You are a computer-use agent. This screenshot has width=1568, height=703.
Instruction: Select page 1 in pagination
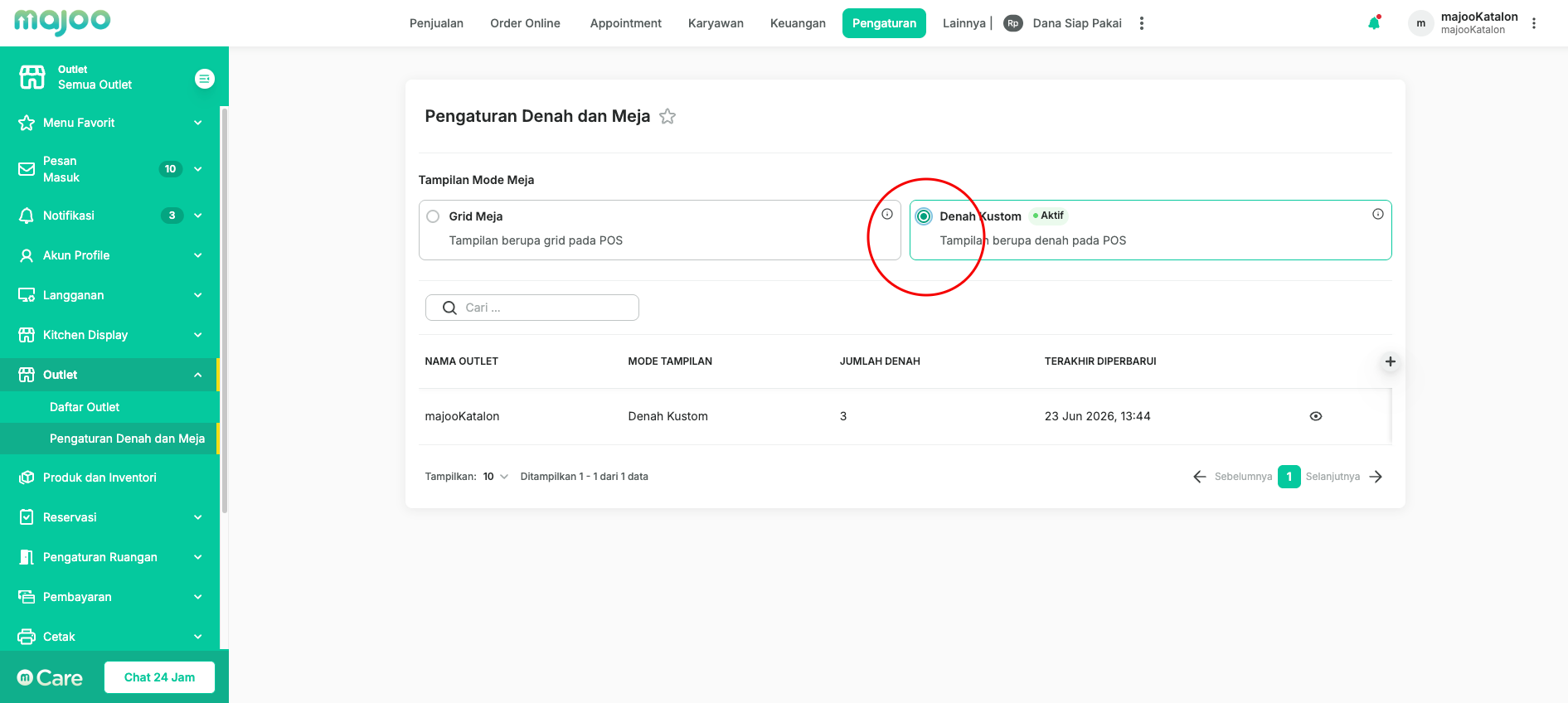click(x=1289, y=477)
